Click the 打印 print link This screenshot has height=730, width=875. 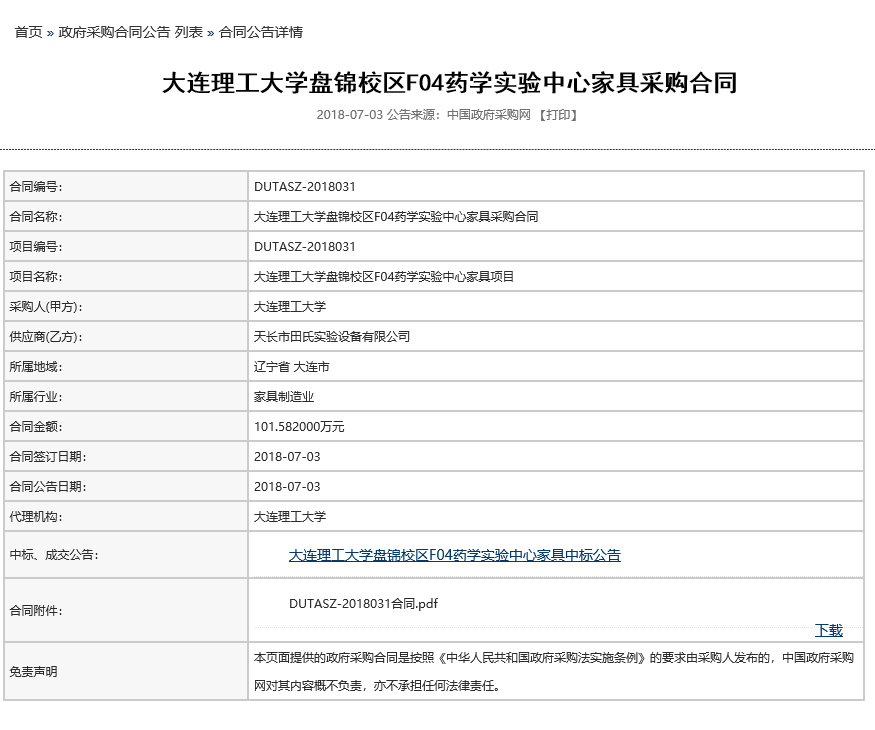tap(558, 115)
